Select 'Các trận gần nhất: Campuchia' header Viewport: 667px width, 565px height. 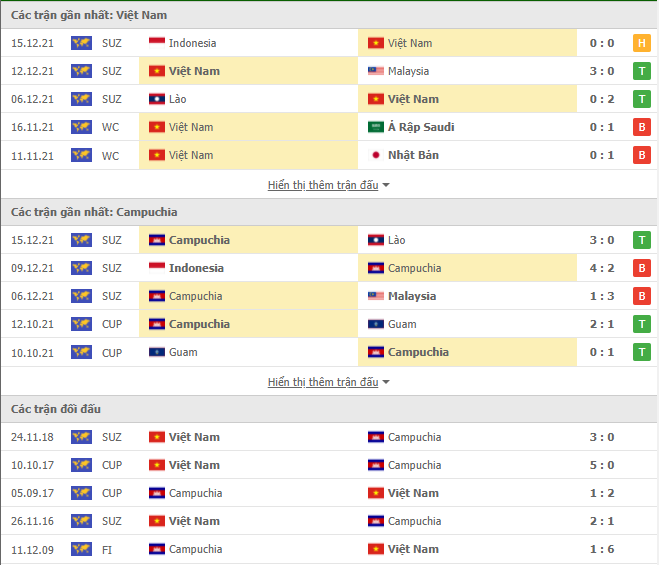click(x=94, y=212)
